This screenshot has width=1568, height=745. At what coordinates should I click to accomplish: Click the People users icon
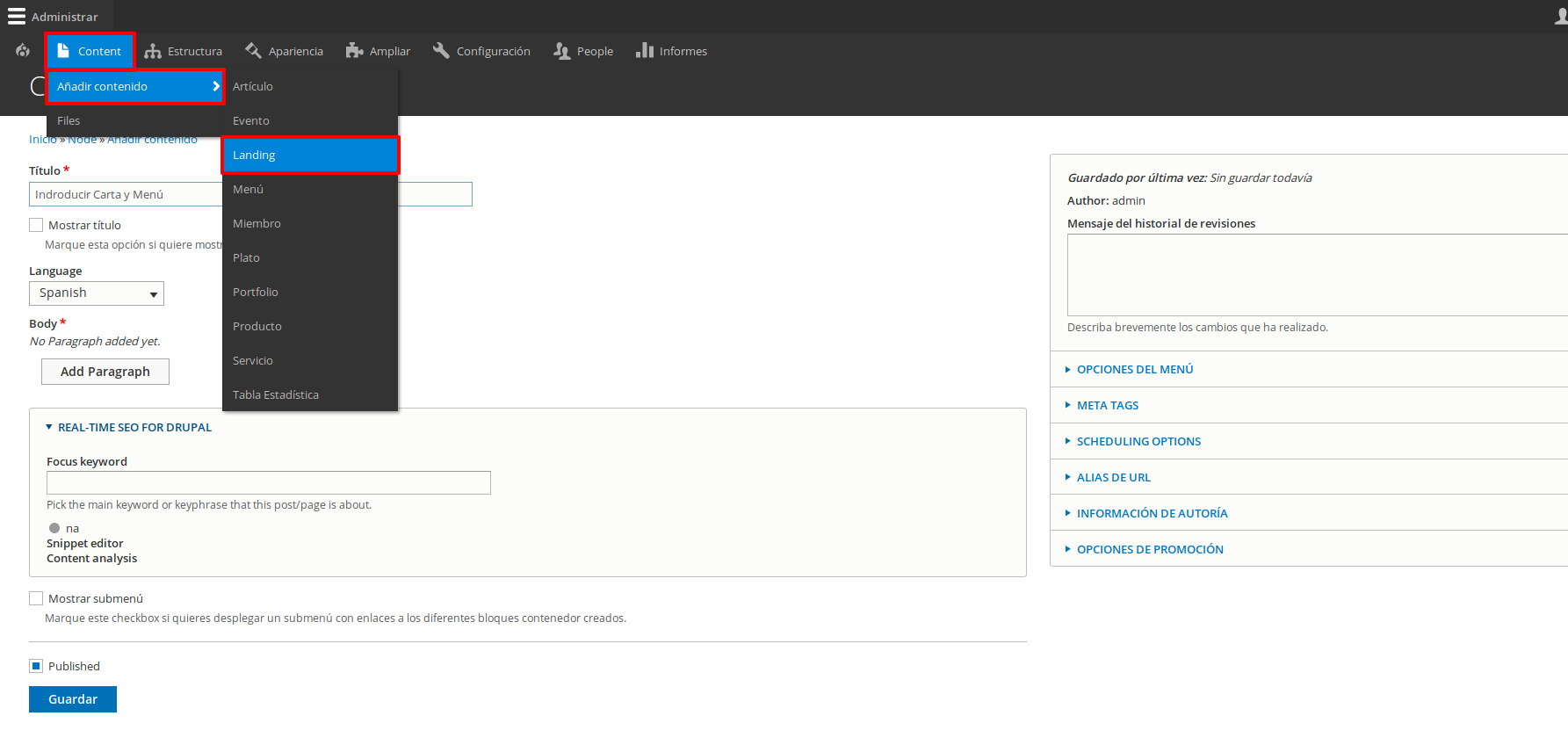click(562, 51)
